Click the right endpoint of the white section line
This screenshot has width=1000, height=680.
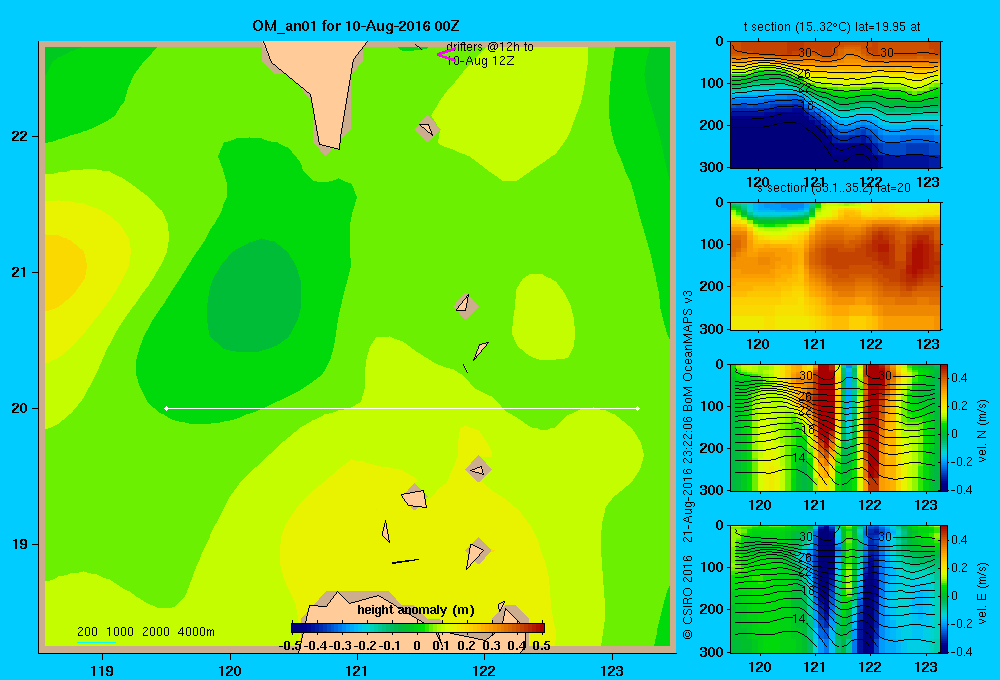click(x=638, y=408)
